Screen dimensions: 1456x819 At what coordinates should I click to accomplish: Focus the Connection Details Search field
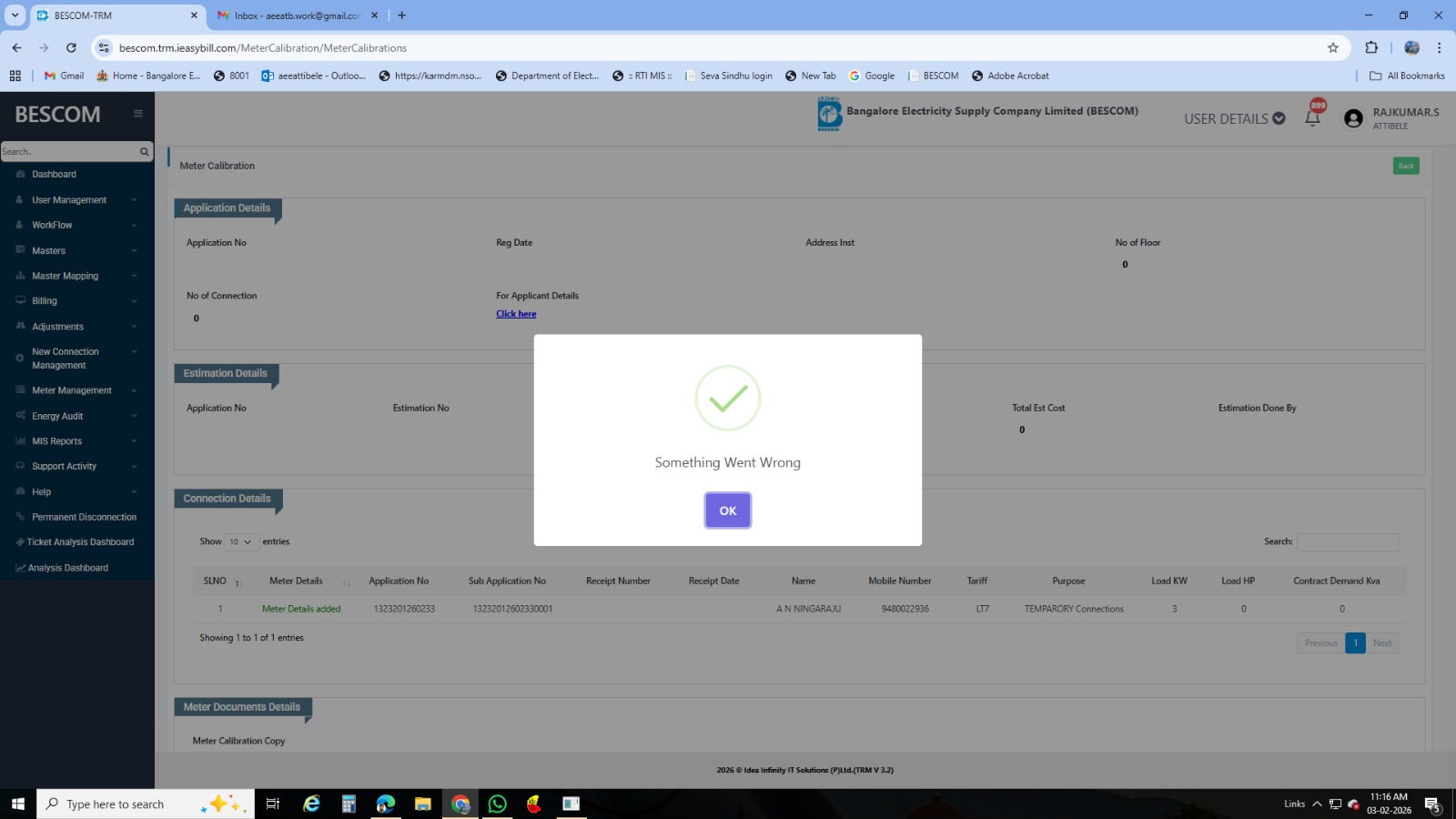pos(1348,541)
